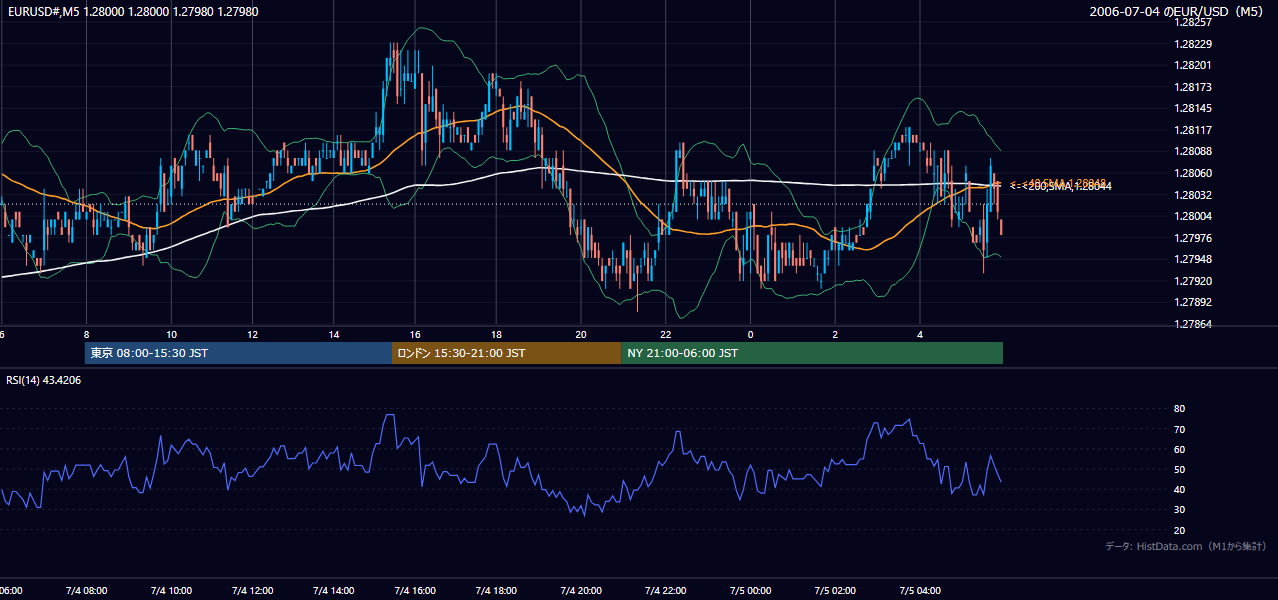Click the Tokyo 08:00-15:30 JST session bar
Viewport: 1278px width, 600px height.
click(238, 353)
